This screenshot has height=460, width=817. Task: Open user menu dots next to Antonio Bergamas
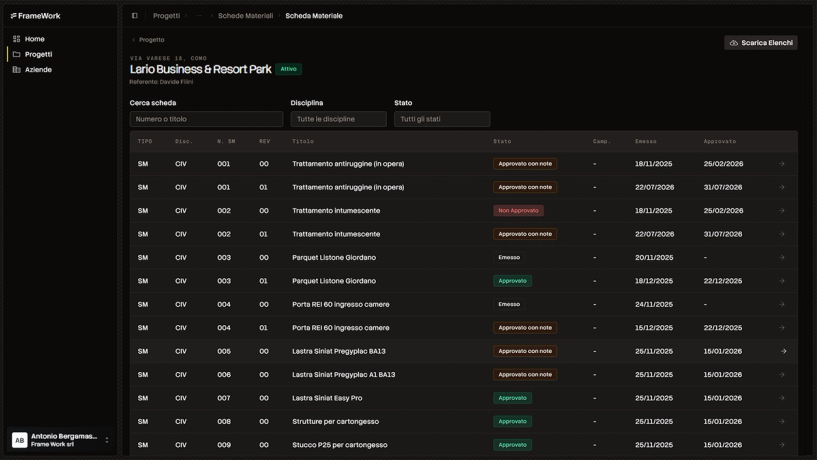(107, 440)
